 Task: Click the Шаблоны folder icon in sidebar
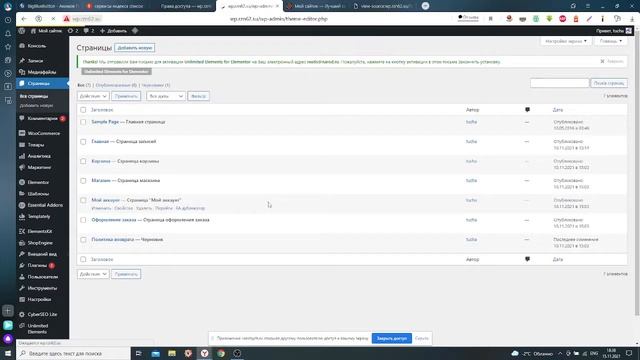[22, 193]
